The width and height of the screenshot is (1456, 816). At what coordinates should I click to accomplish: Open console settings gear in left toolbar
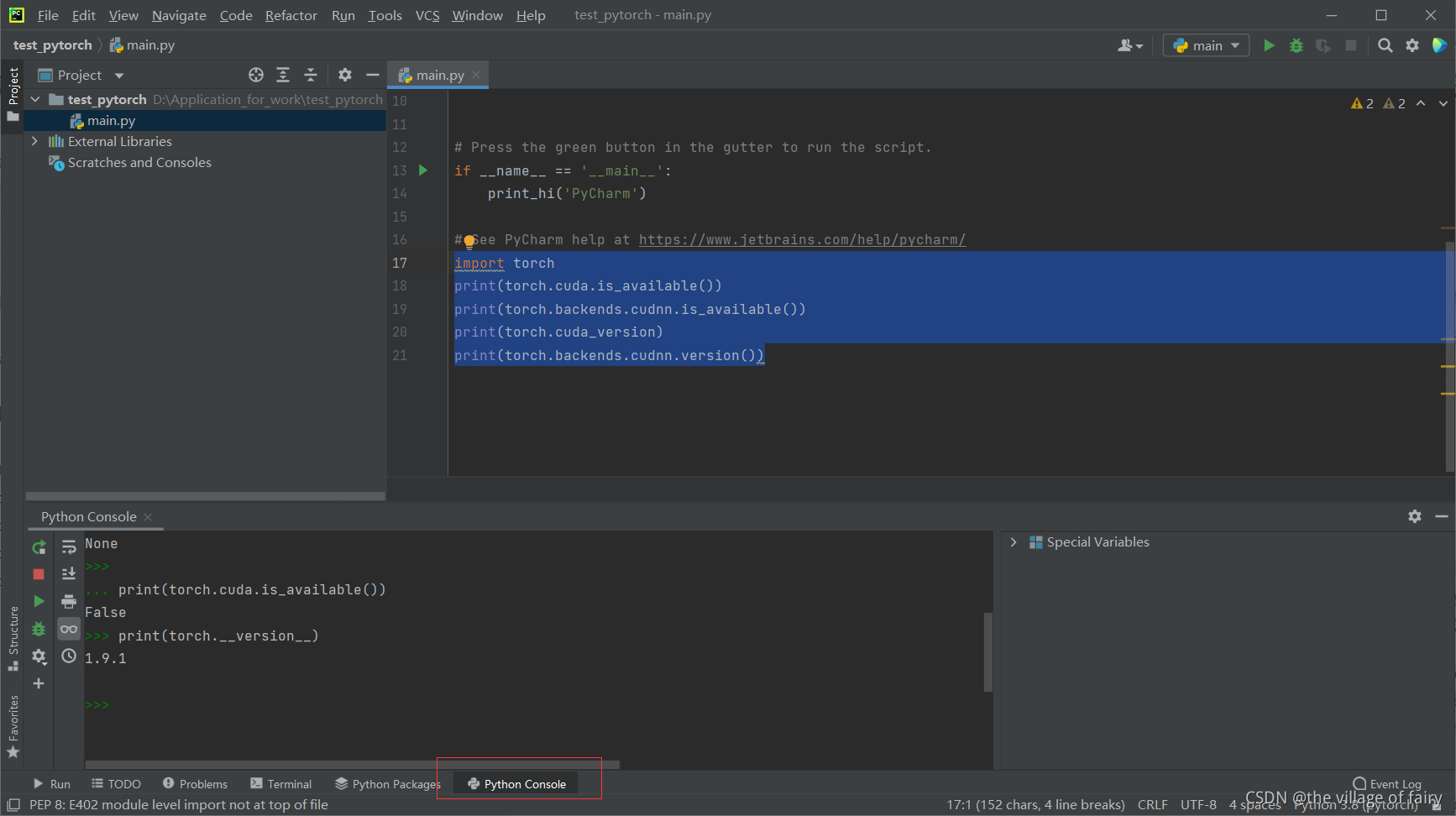point(39,656)
